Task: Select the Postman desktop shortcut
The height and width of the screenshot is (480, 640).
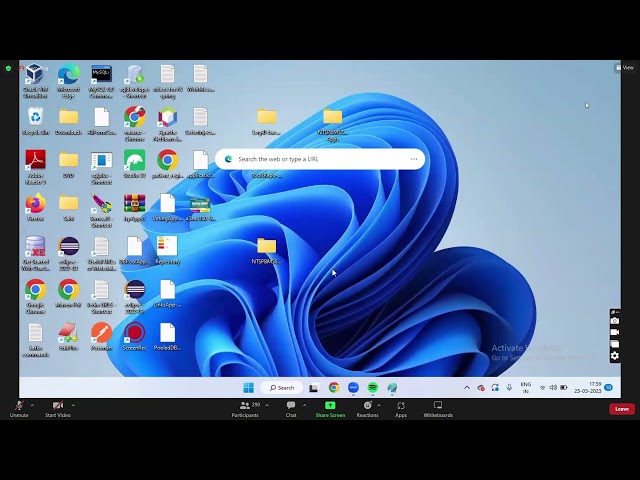Action: tap(101, 334)
